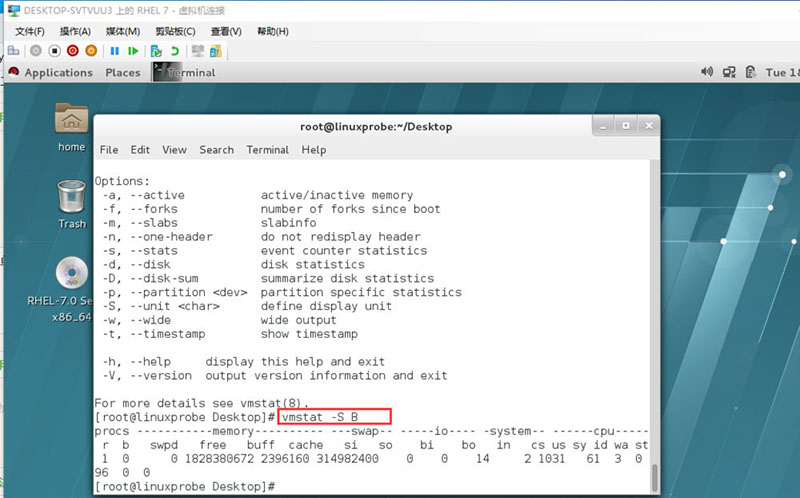
Task: Click the green Revert arrow icon
Action: click(x=175, y=50)
